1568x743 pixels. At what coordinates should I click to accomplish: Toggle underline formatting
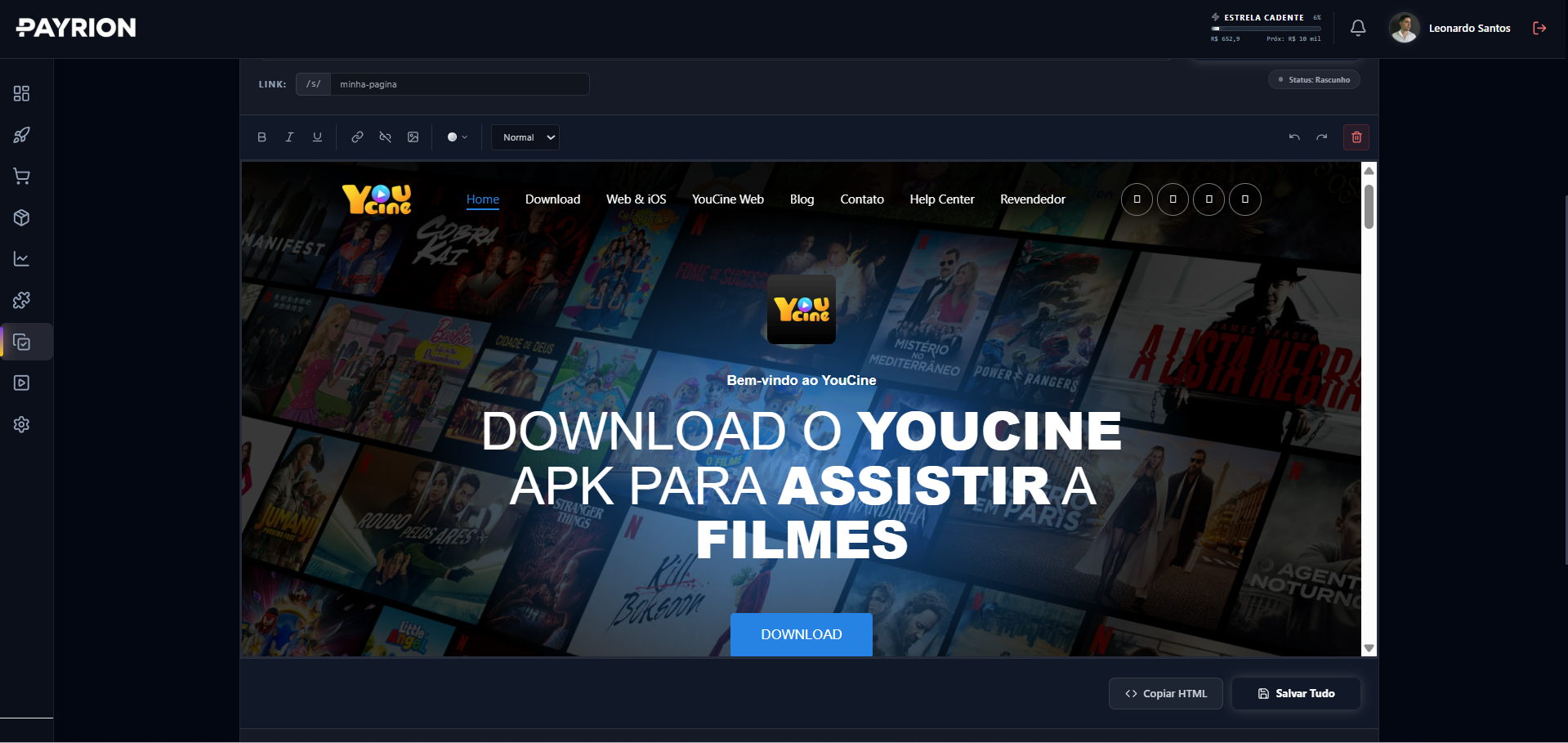tap(317, 137)
